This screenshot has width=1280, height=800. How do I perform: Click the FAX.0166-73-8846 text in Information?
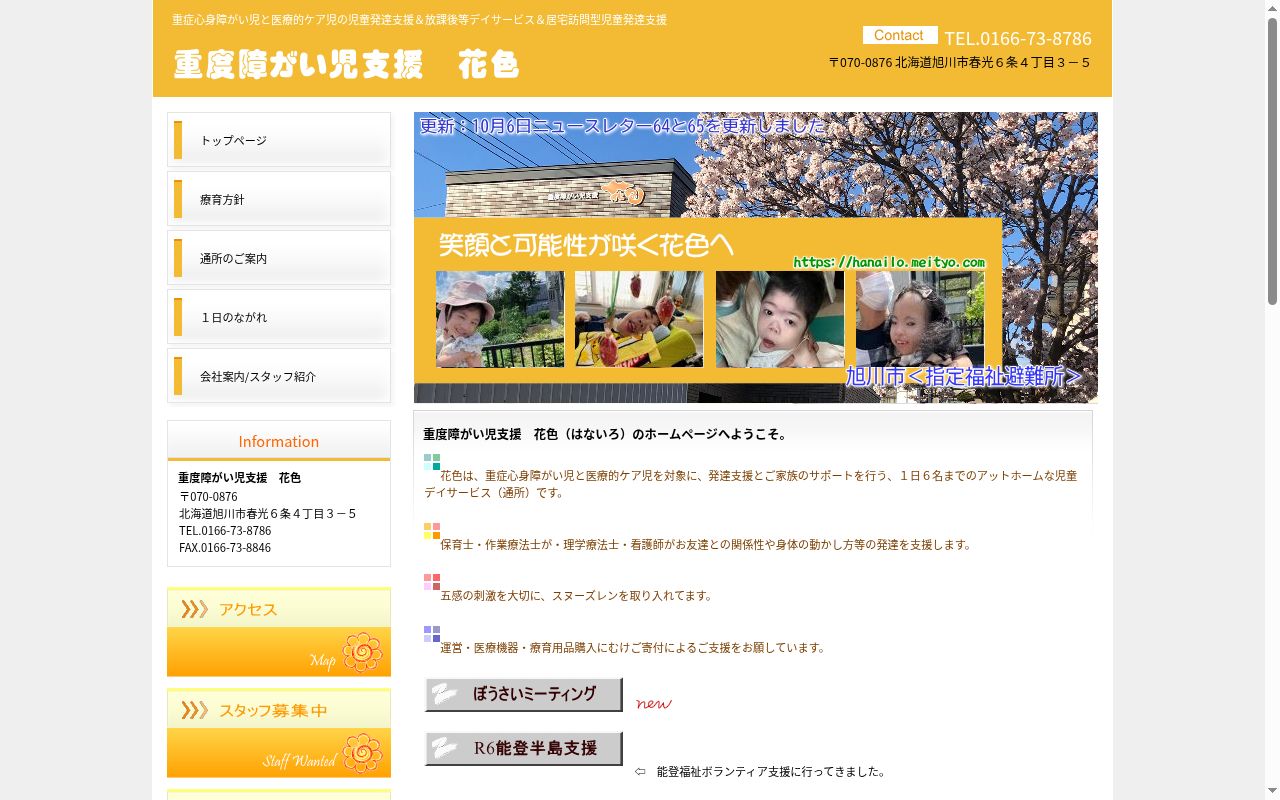tap(225, 548)
